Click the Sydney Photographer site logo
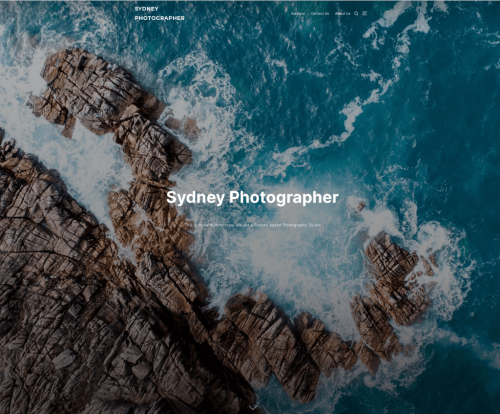 coord(159,14)
